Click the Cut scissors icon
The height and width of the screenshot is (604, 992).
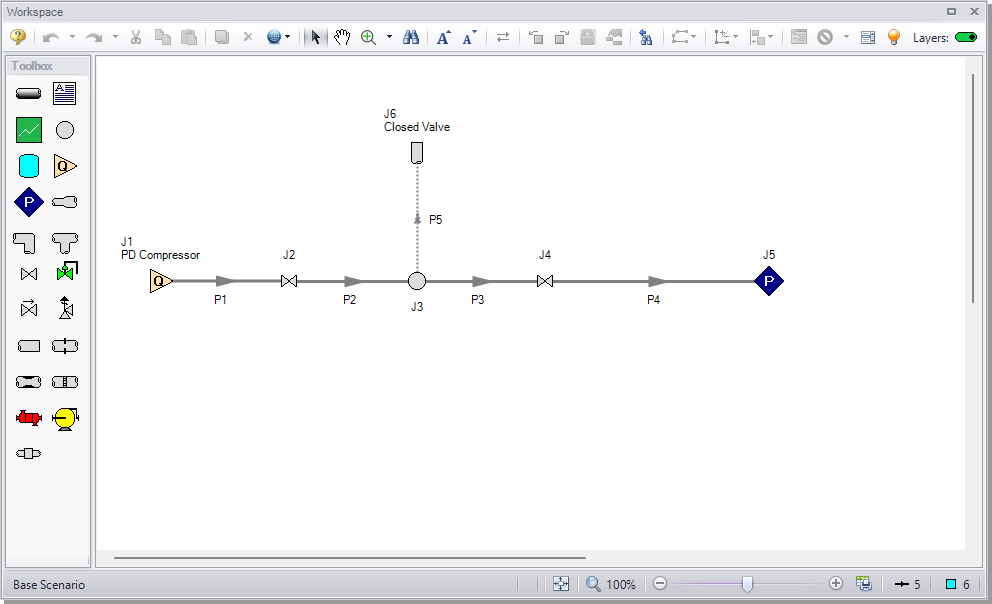pyautogui.click(x=135, y=37)
